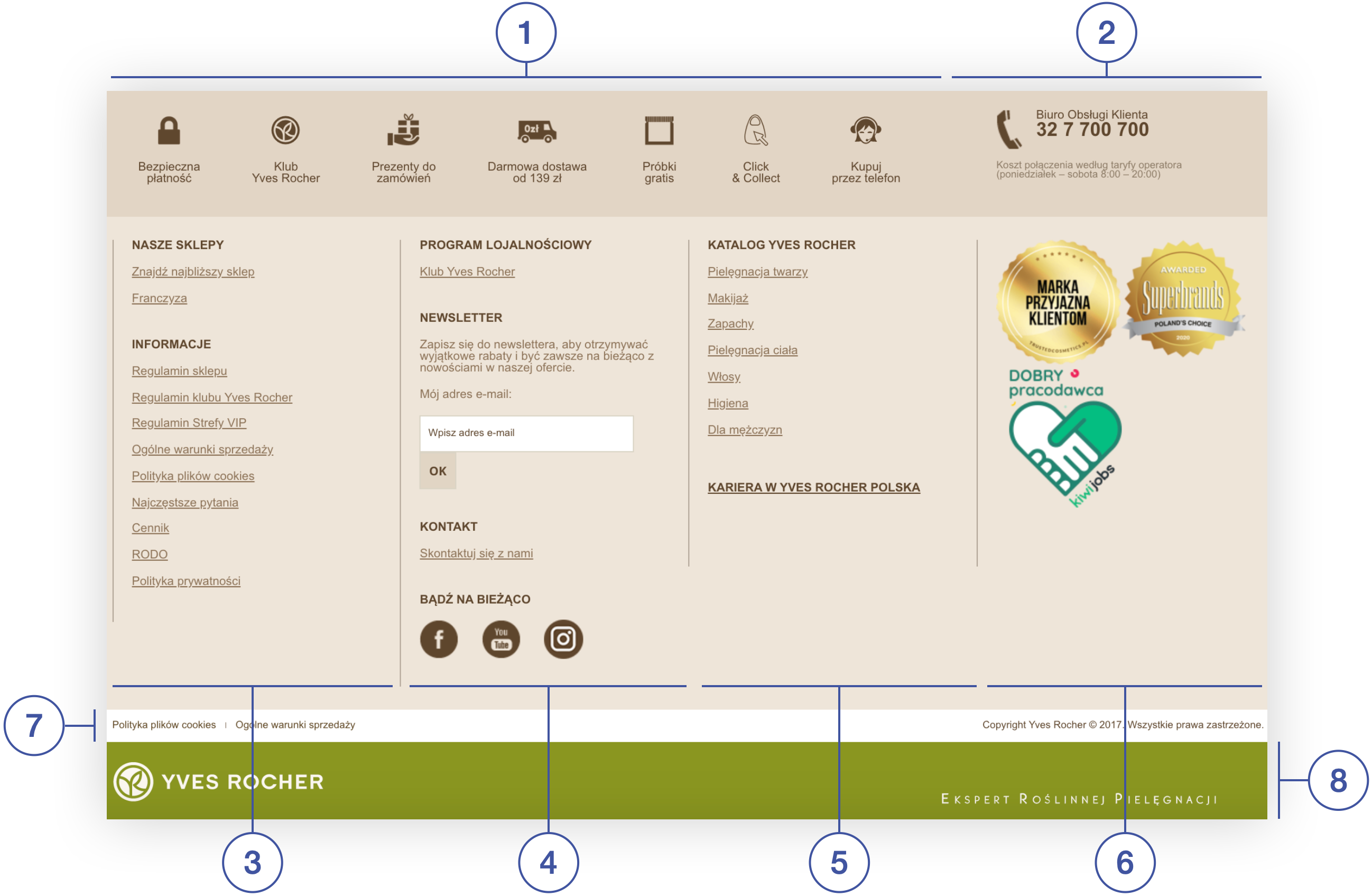Open Polityka prywatności link
The width and height of the screenshot is (1372, 896).
tap(186, 580)
